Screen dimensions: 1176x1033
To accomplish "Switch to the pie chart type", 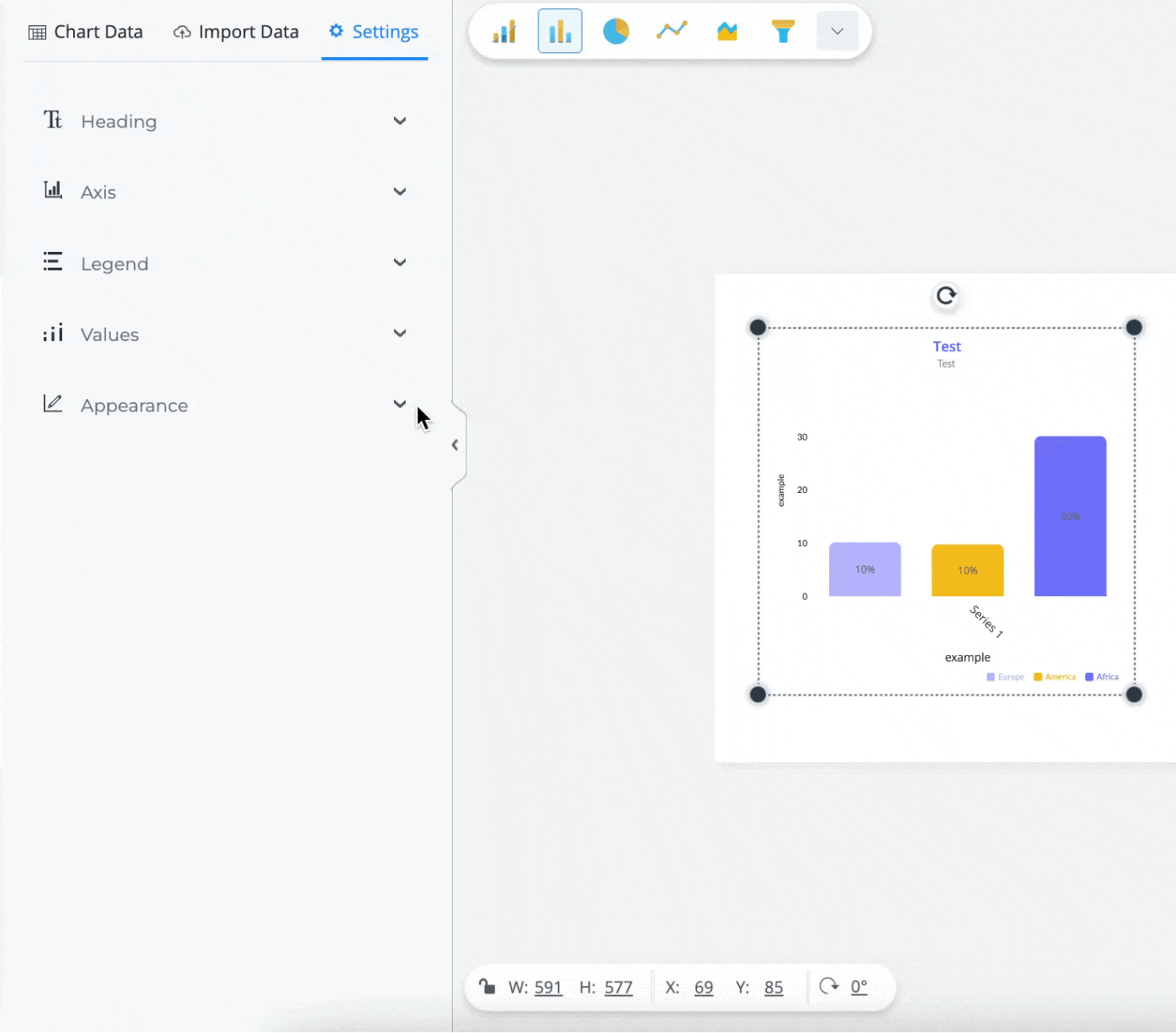I will coord(616,31).
